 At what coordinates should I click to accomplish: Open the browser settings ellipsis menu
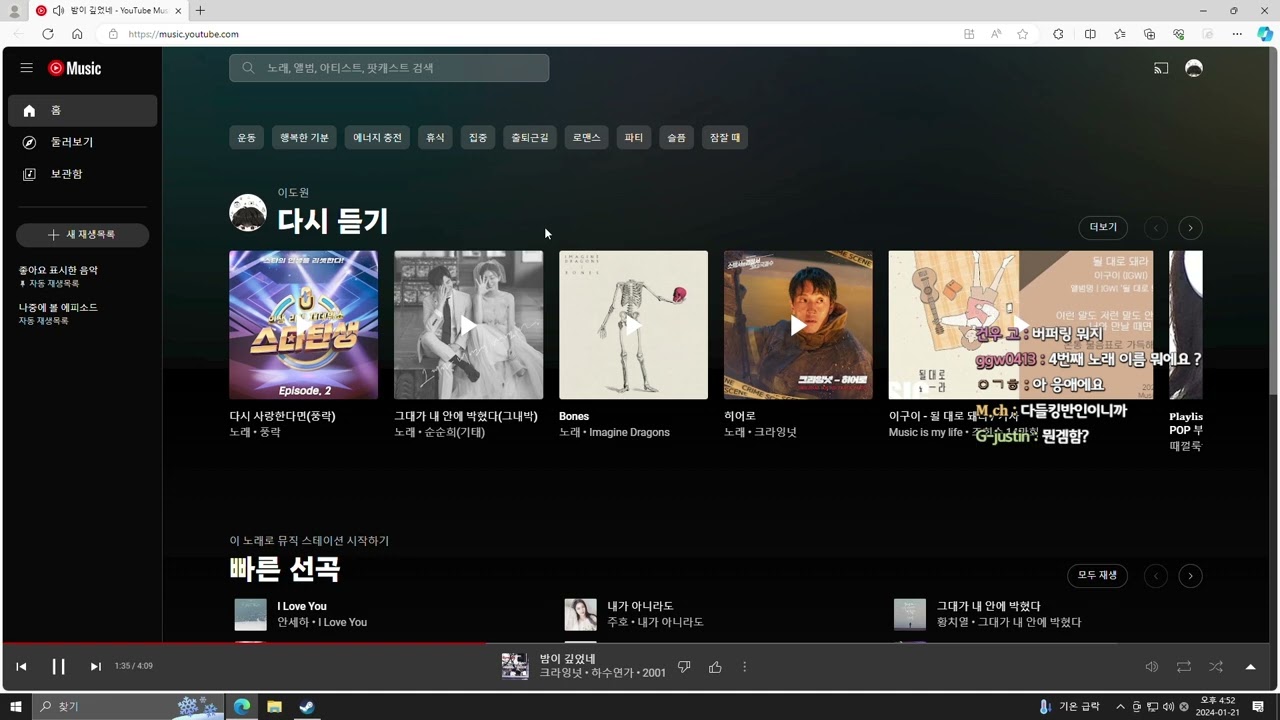click(x=1237, y=34)
